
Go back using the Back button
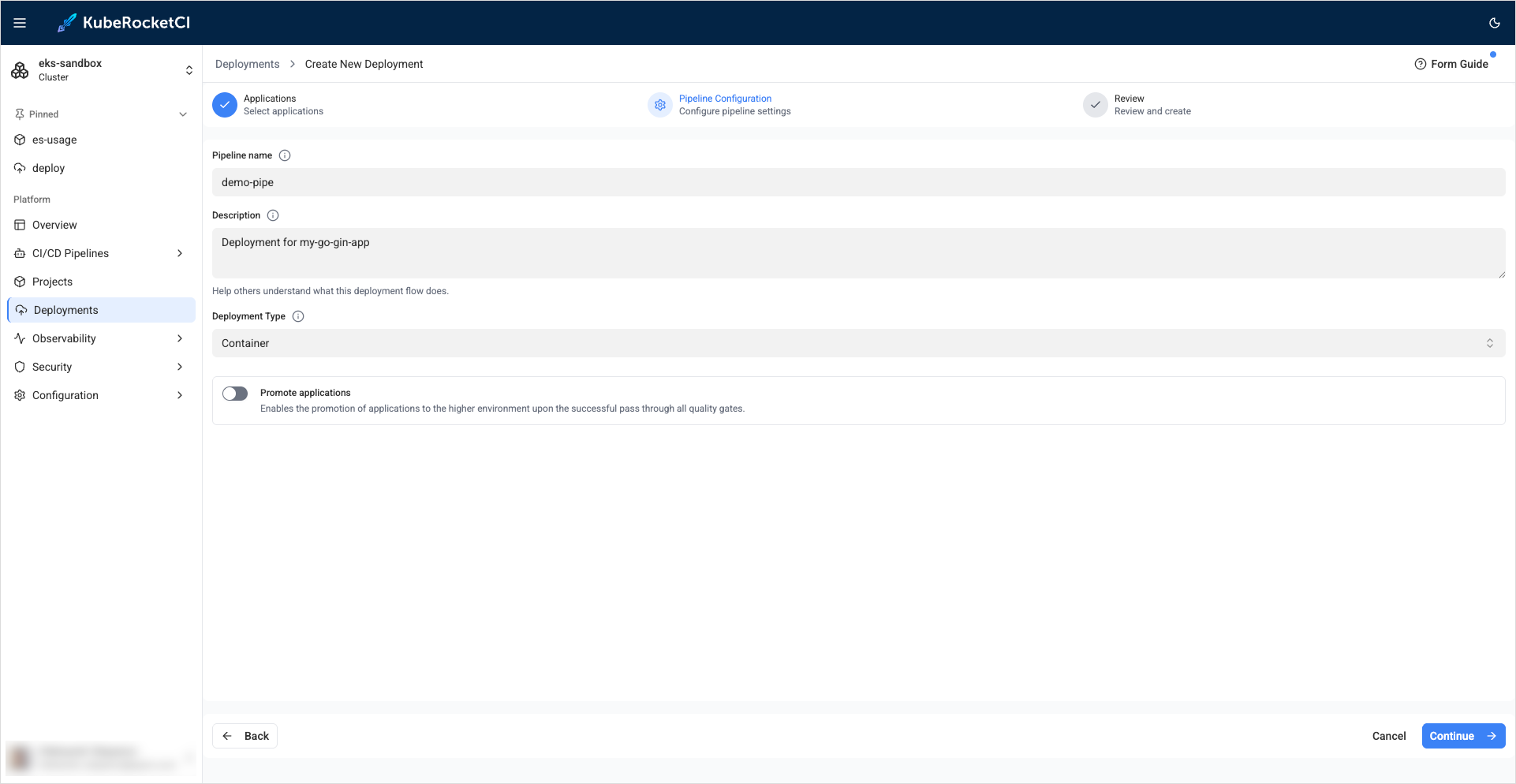(x=245, y=735)
